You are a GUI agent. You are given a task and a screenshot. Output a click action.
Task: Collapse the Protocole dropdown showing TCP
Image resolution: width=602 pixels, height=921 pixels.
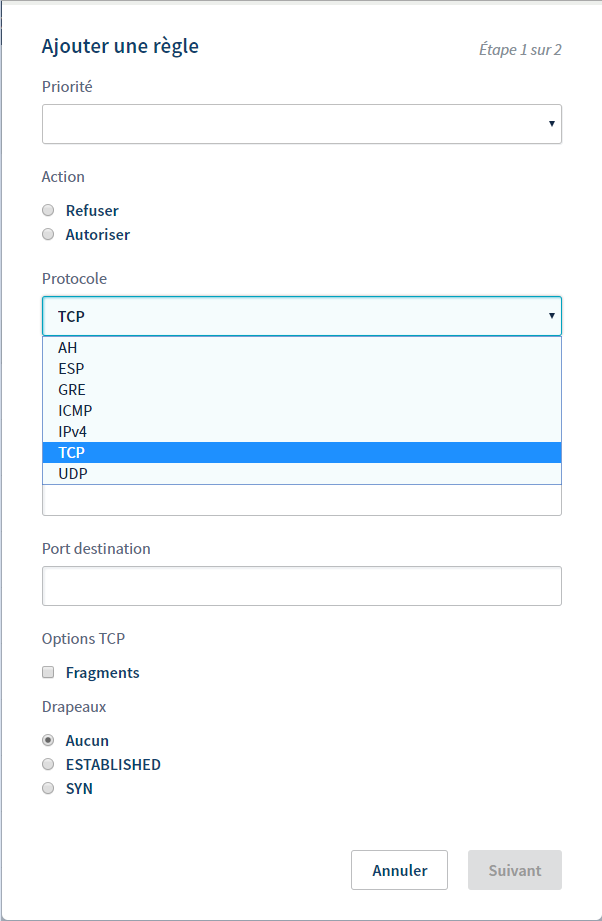(x=302, y=316)
